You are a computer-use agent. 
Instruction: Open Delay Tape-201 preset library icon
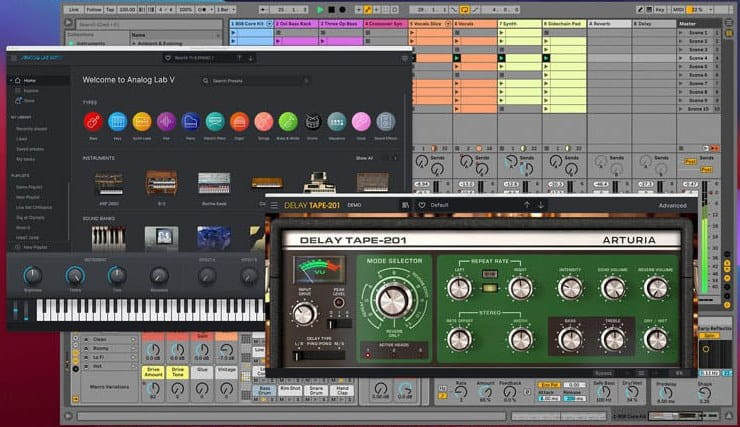coord(406,205)
